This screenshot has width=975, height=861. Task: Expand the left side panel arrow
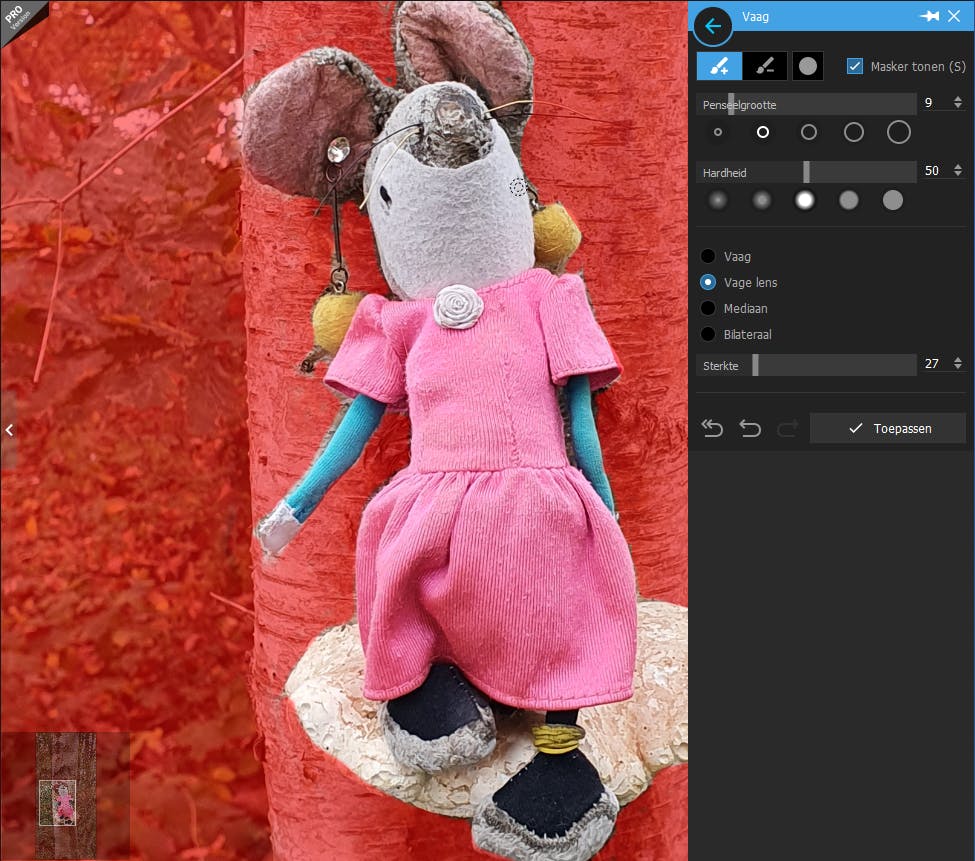coord(8,430)
